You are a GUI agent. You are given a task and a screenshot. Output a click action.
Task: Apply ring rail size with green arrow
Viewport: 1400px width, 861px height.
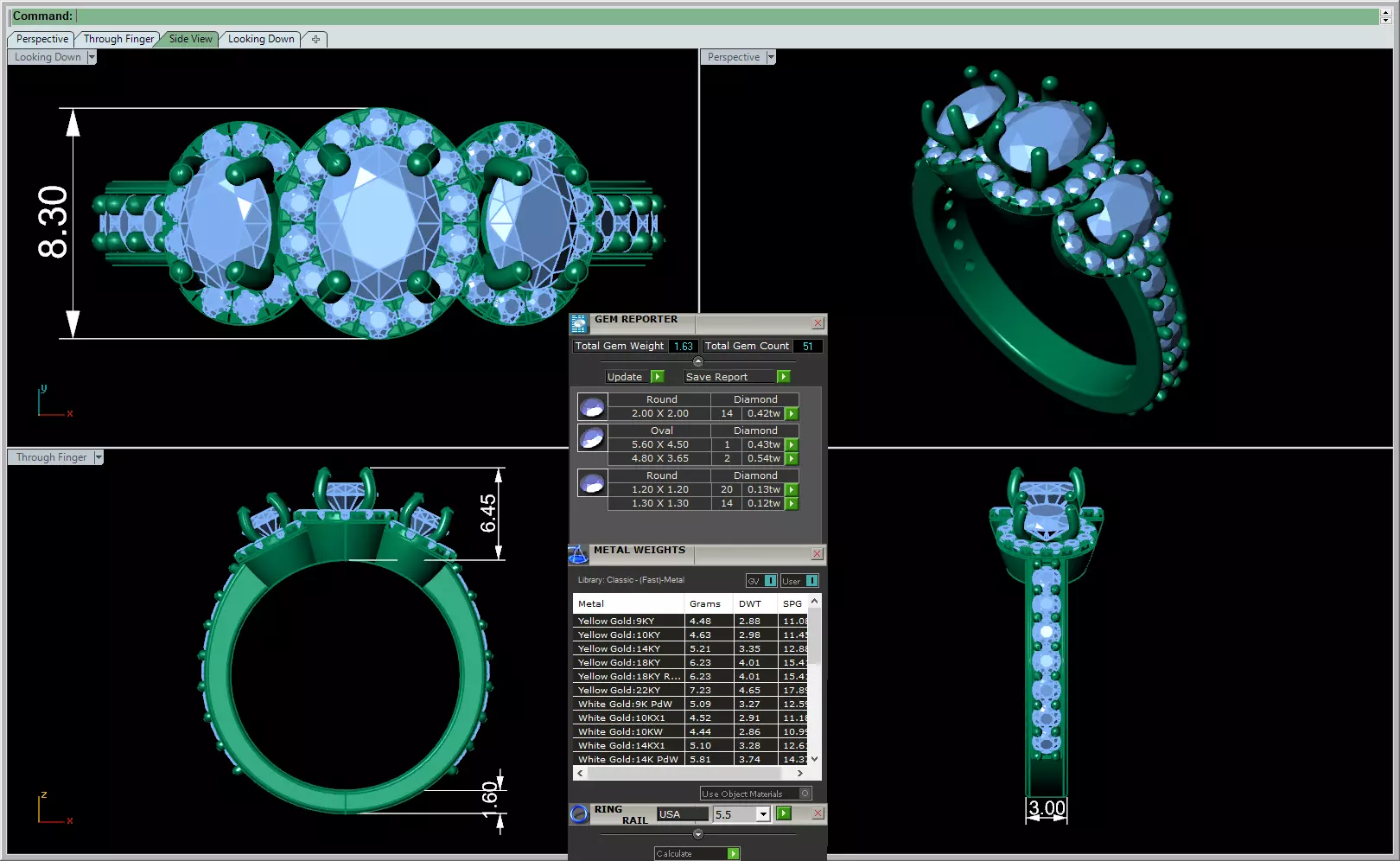tap(784, 813)
